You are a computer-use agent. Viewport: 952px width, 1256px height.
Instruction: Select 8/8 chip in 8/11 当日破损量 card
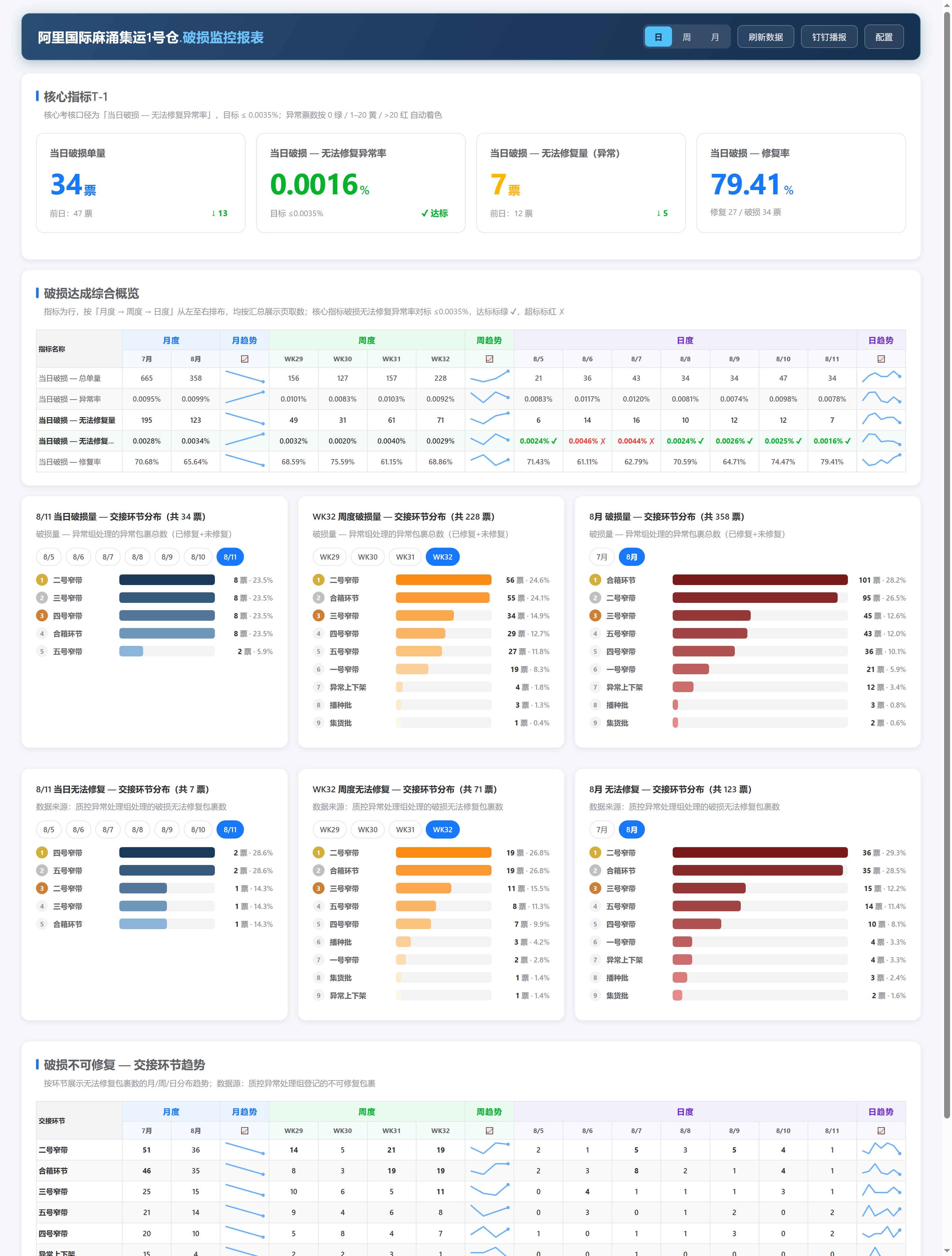pos(138,557)
